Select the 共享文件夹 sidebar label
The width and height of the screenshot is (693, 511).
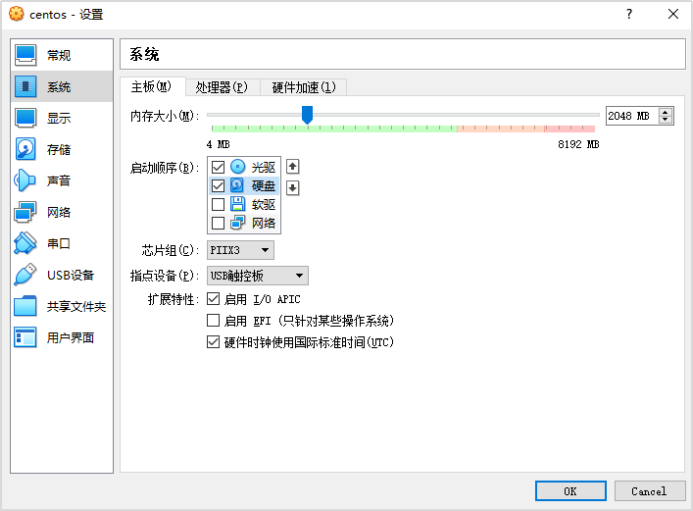point(76,307)
